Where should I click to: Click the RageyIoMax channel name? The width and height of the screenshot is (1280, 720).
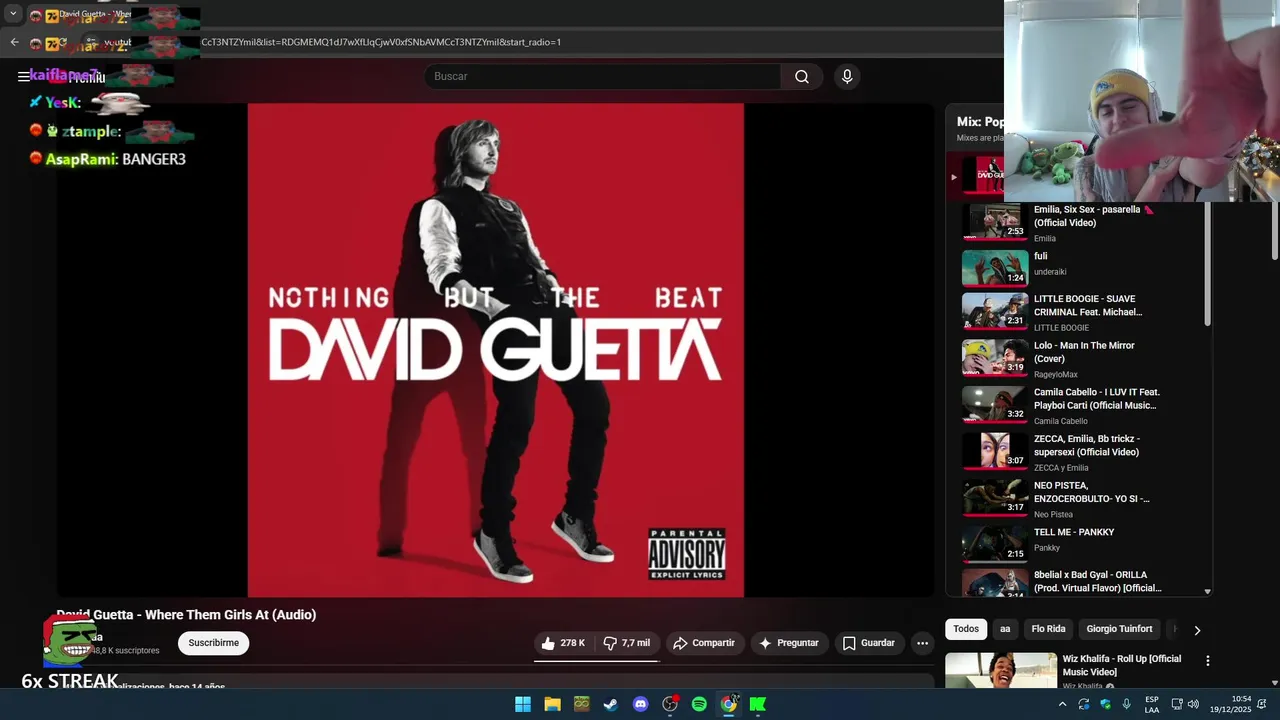click(1056, 375)
